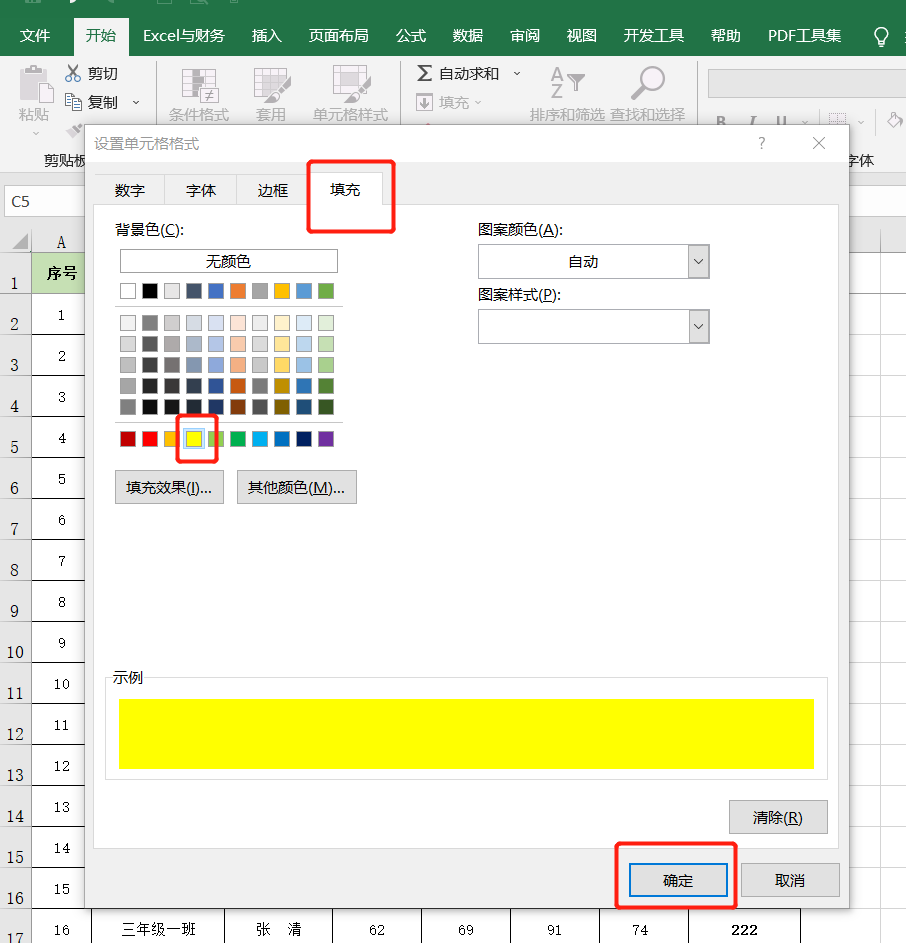Click the AutoSum sigma icon
Image resolution: width=906 pixels, height=943 pixels.
tap(424, 73)
